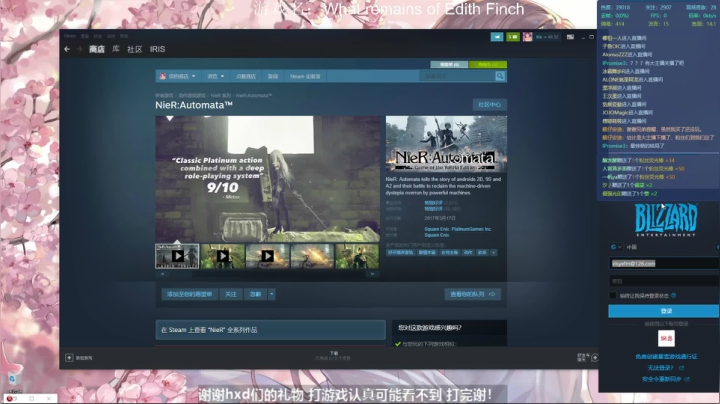Open the Steam profile avatar picture
Screen dimensions: 720x404
click(527, 37)
